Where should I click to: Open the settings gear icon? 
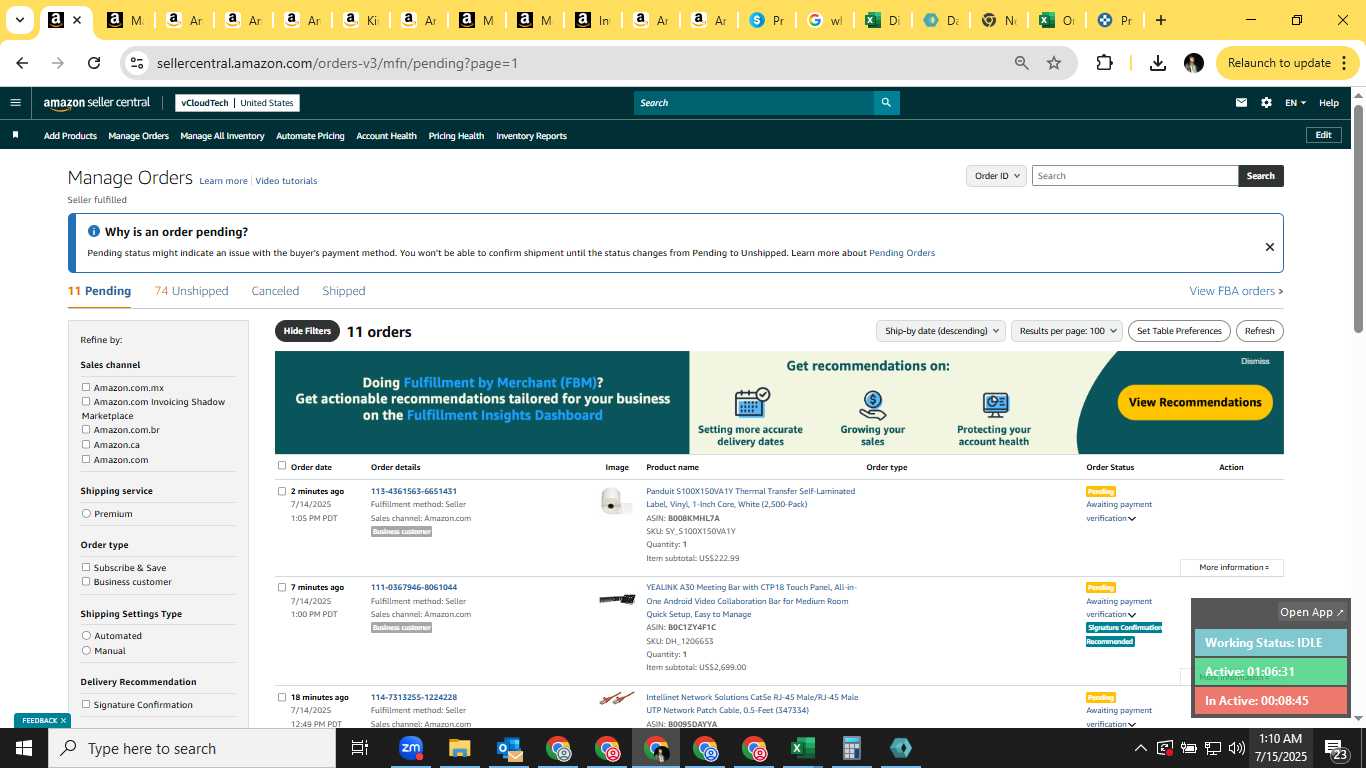1266,103
